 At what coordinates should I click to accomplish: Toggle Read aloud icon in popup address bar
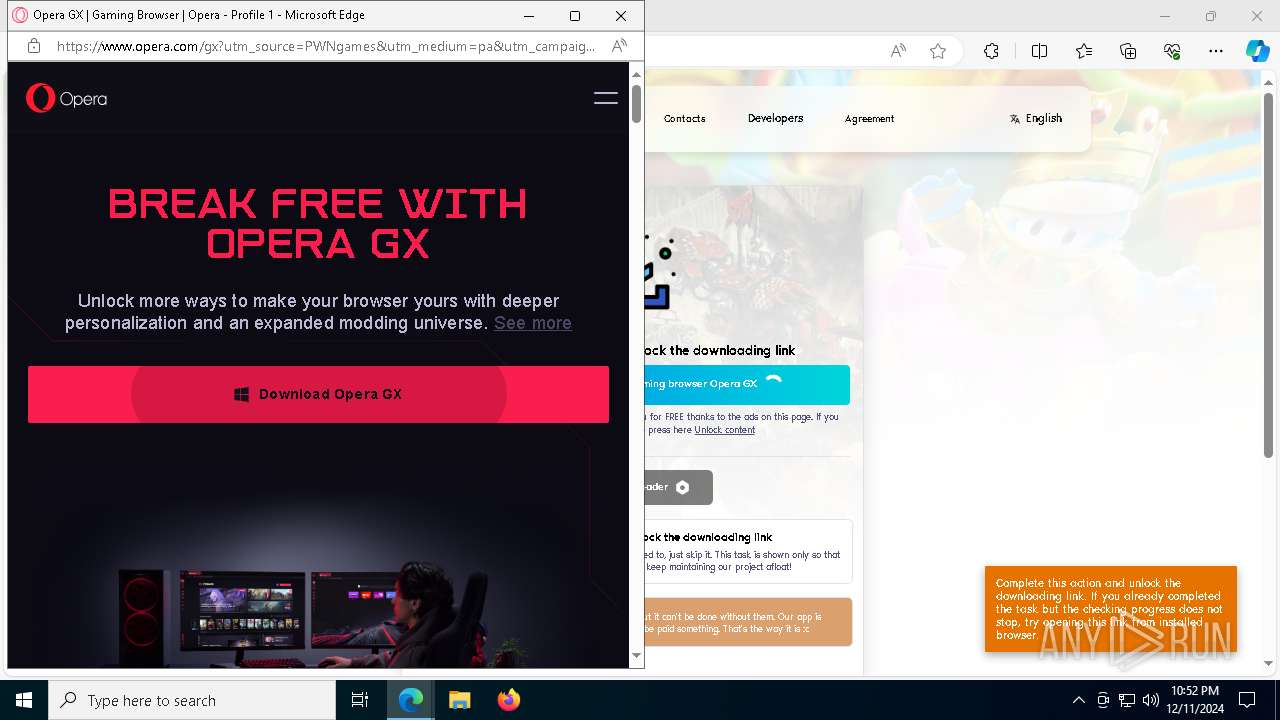pyautogui.click(x=619, y=46)
